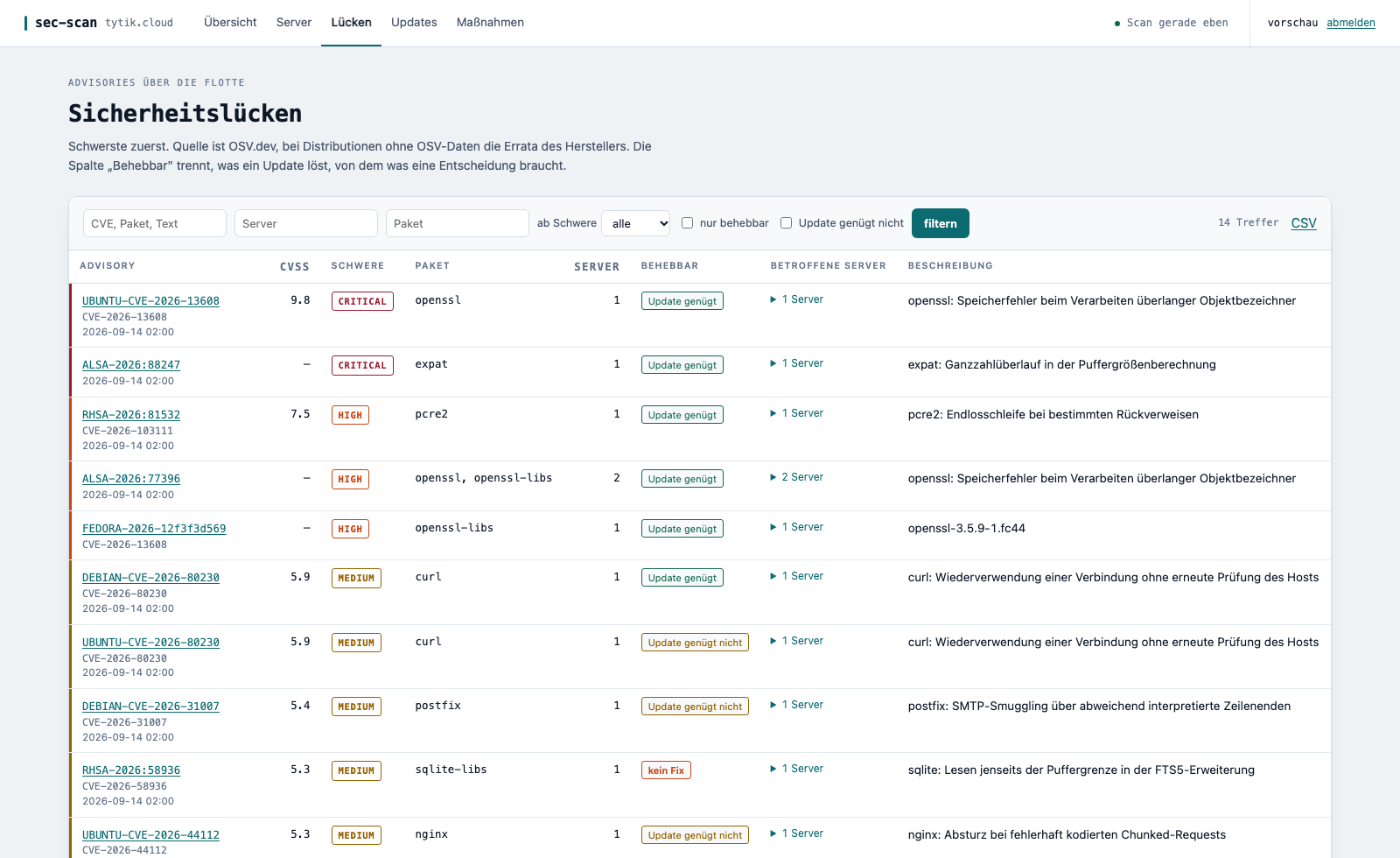Open advisory FEDORA-2026-12f3f3d569
This screenshot has height=858, width=1400.
point(154,529)
